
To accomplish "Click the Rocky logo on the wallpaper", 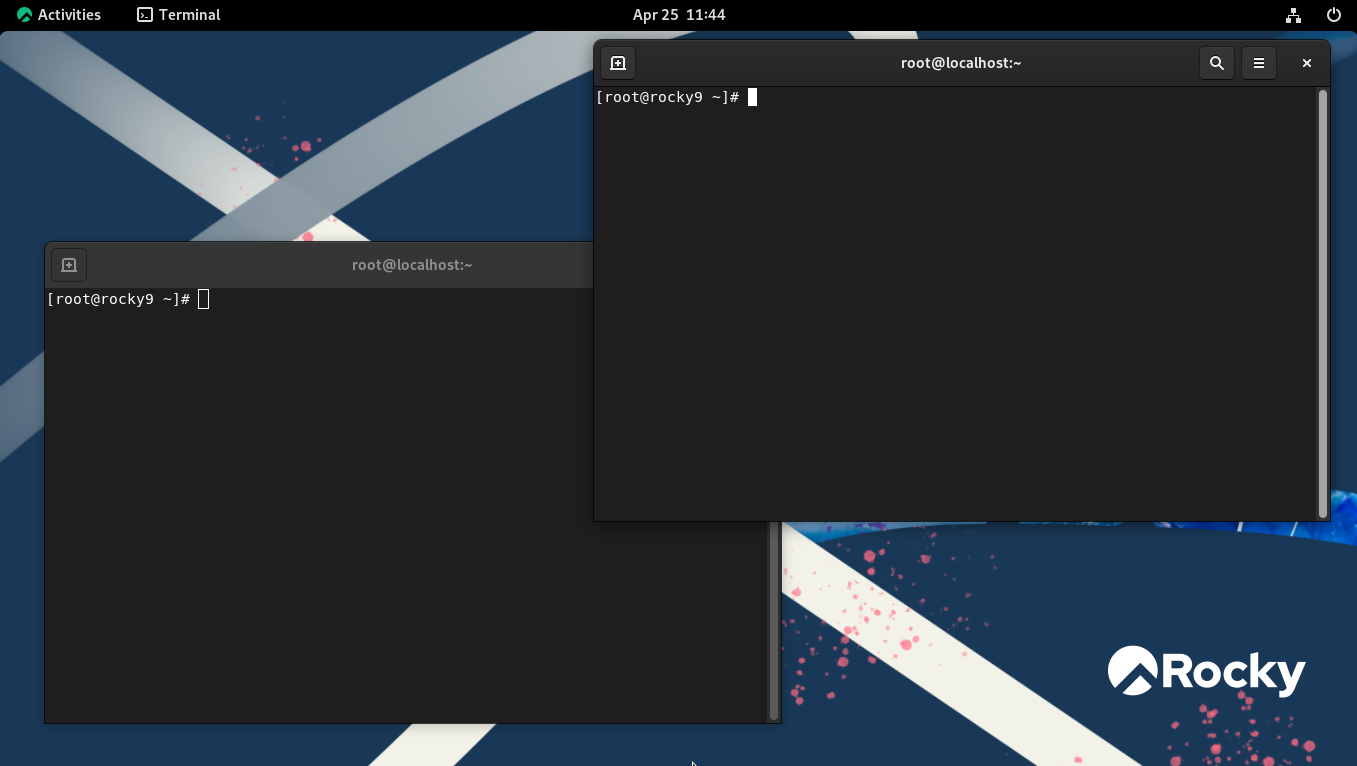I will (x=1206, y=671).
